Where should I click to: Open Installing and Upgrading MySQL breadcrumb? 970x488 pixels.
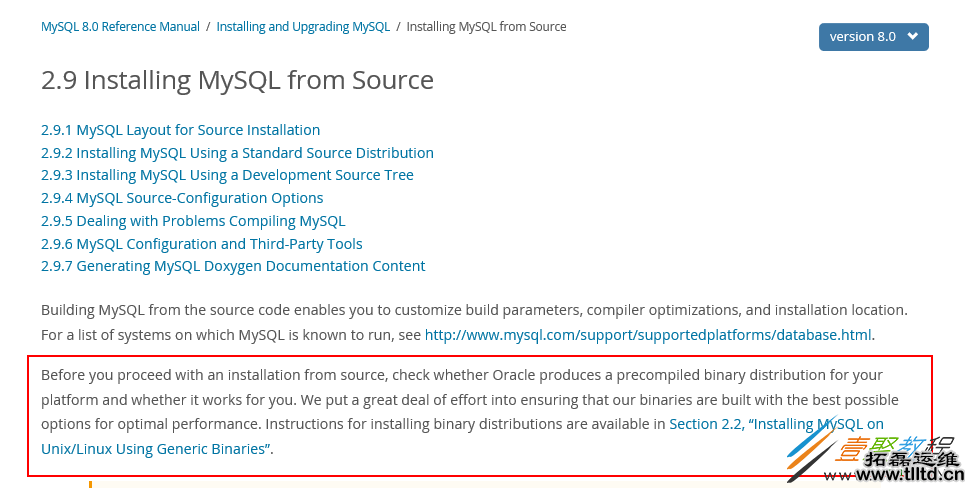click(x=303, y=27)
